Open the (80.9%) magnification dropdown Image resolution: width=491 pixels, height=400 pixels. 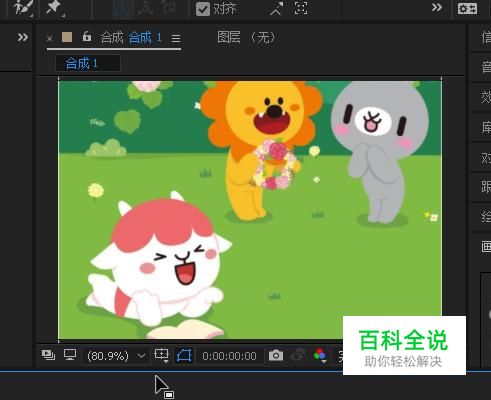pyautogui.click(x=116, y=356)
